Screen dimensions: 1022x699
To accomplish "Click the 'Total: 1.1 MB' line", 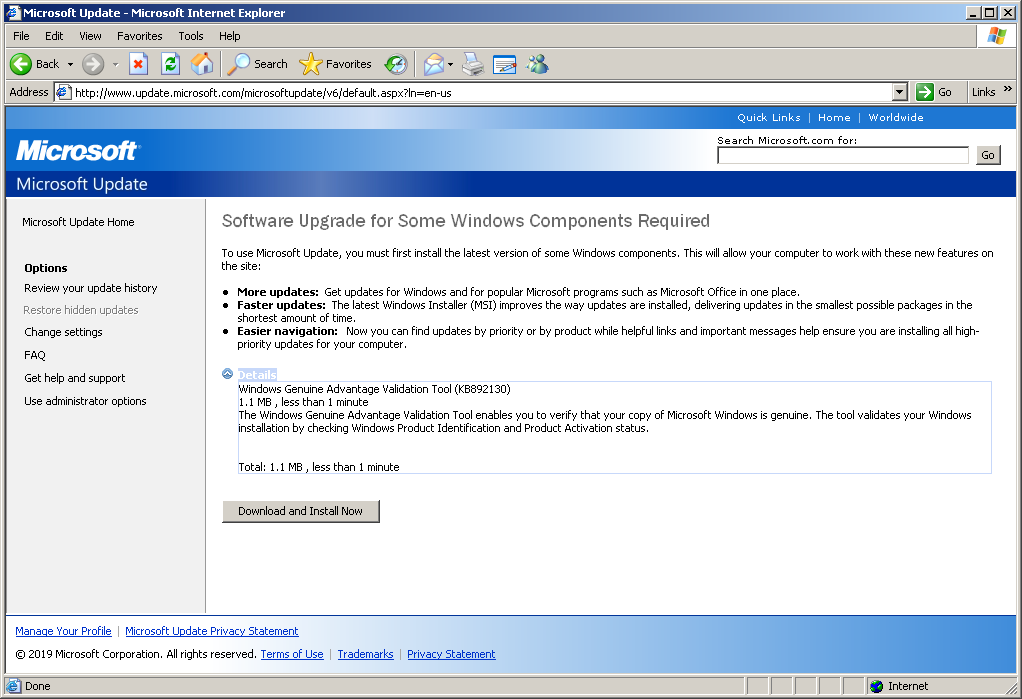I will click(x=319, y=467).
